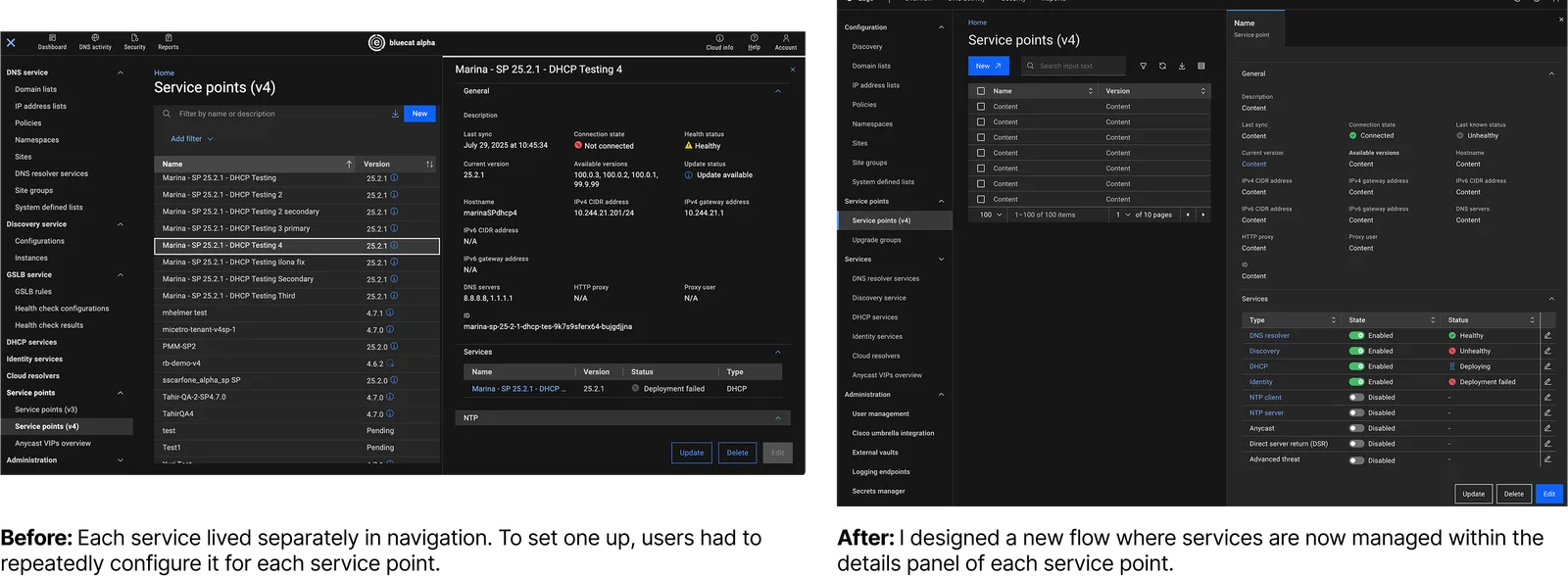The width and height of the screenshot is (1568, 576).
Task: Click info icon in the PMM-SP2 row
Action: point(394,346)
